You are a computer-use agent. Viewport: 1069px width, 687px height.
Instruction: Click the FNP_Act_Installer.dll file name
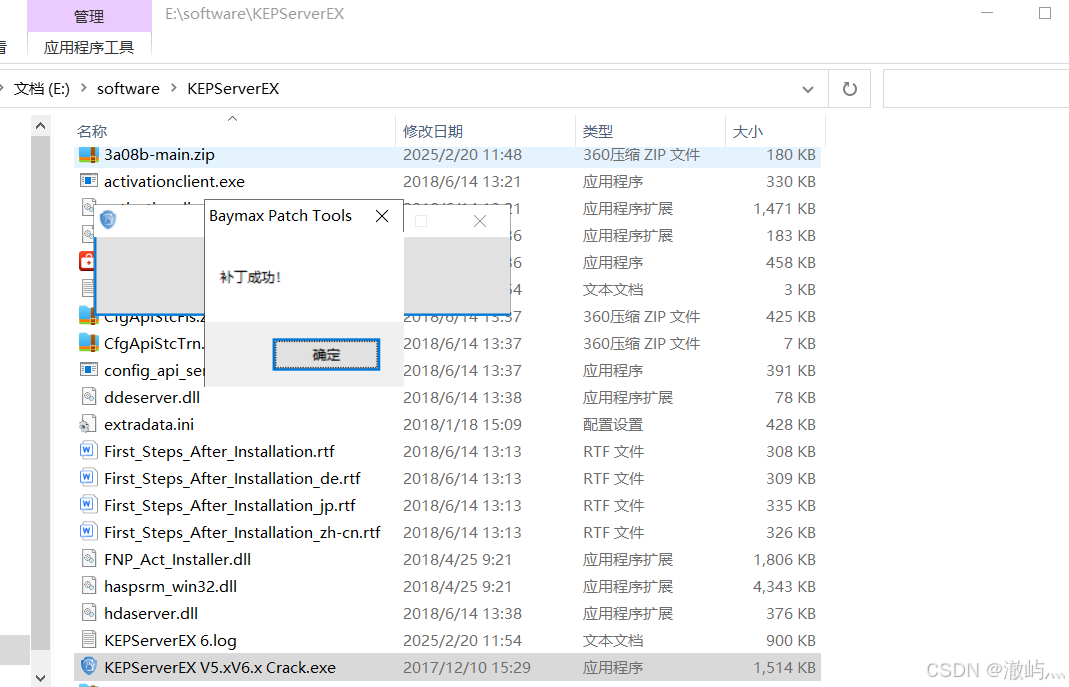(178, 560)
